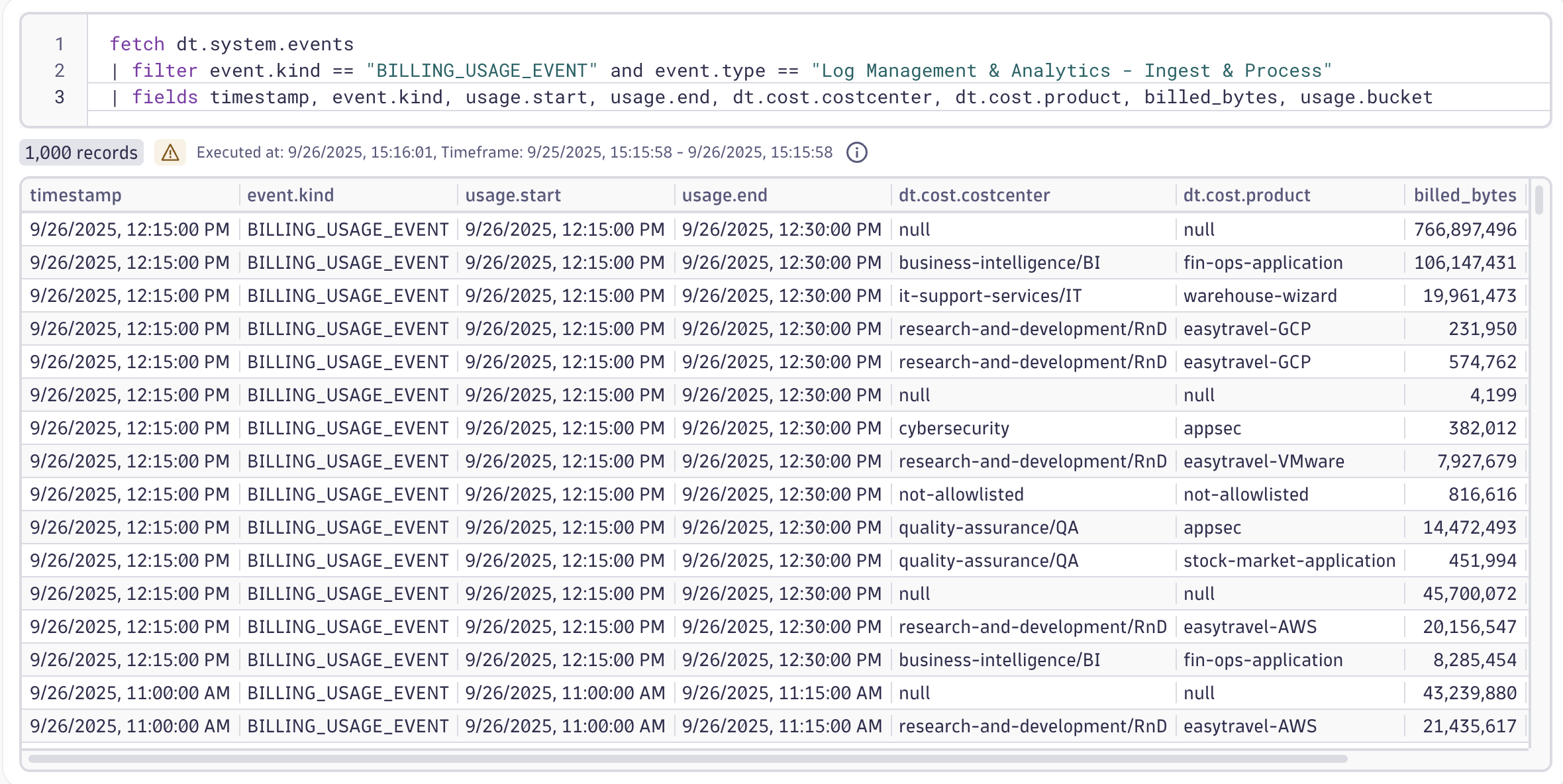The width and height of the screenshot is (1563, 784).
Task: Click the timestamp column header
Action: click(x=76, y=195)
